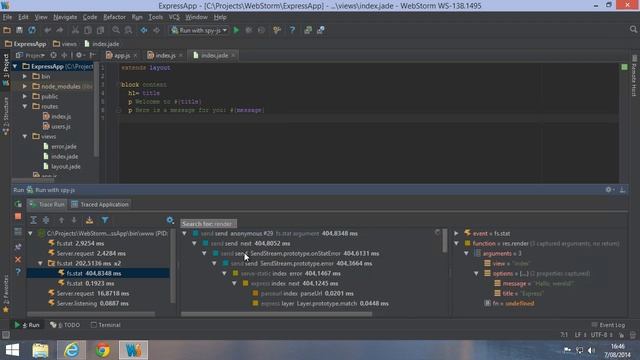Click the Save All toolbar icon

click(19, 30)
